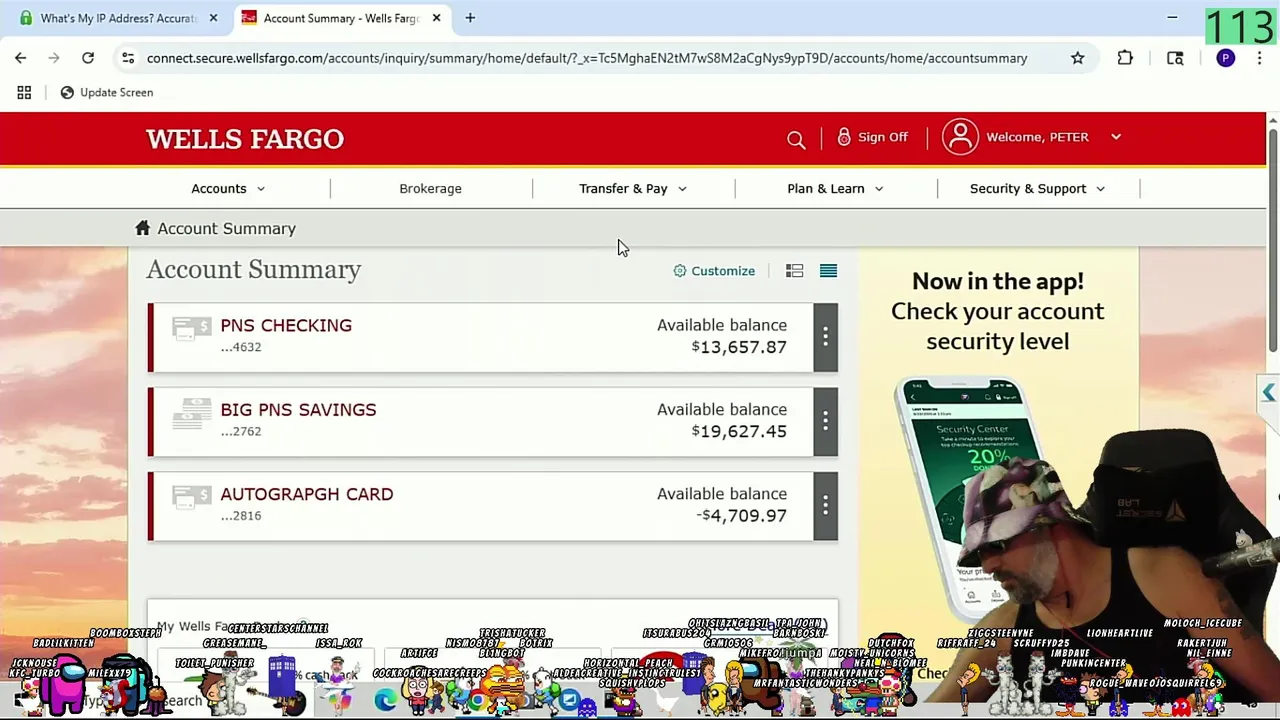Open a new browser tab
This screenshot has height=720, width=1280.
[x=470, y=18]
